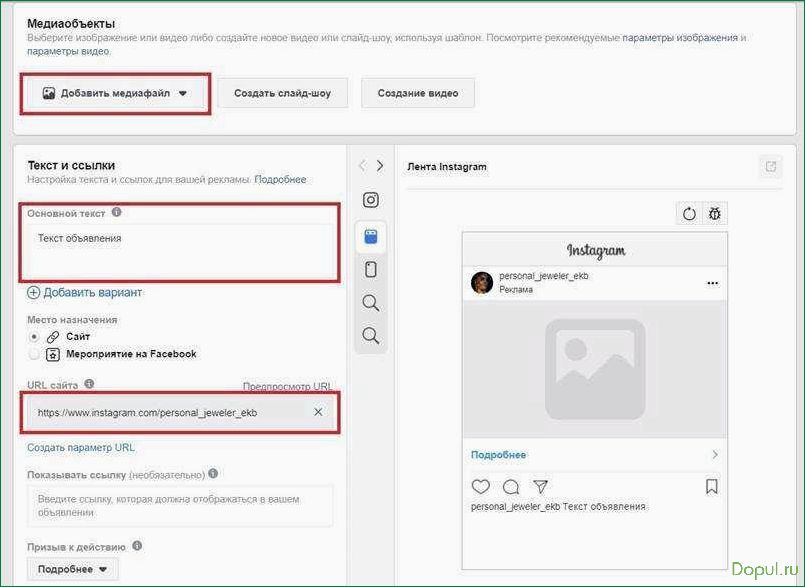This screenshot has width=805, height=587.
Task: Click info icon next to Показывать ссылку
Action: tap(213, 473)
